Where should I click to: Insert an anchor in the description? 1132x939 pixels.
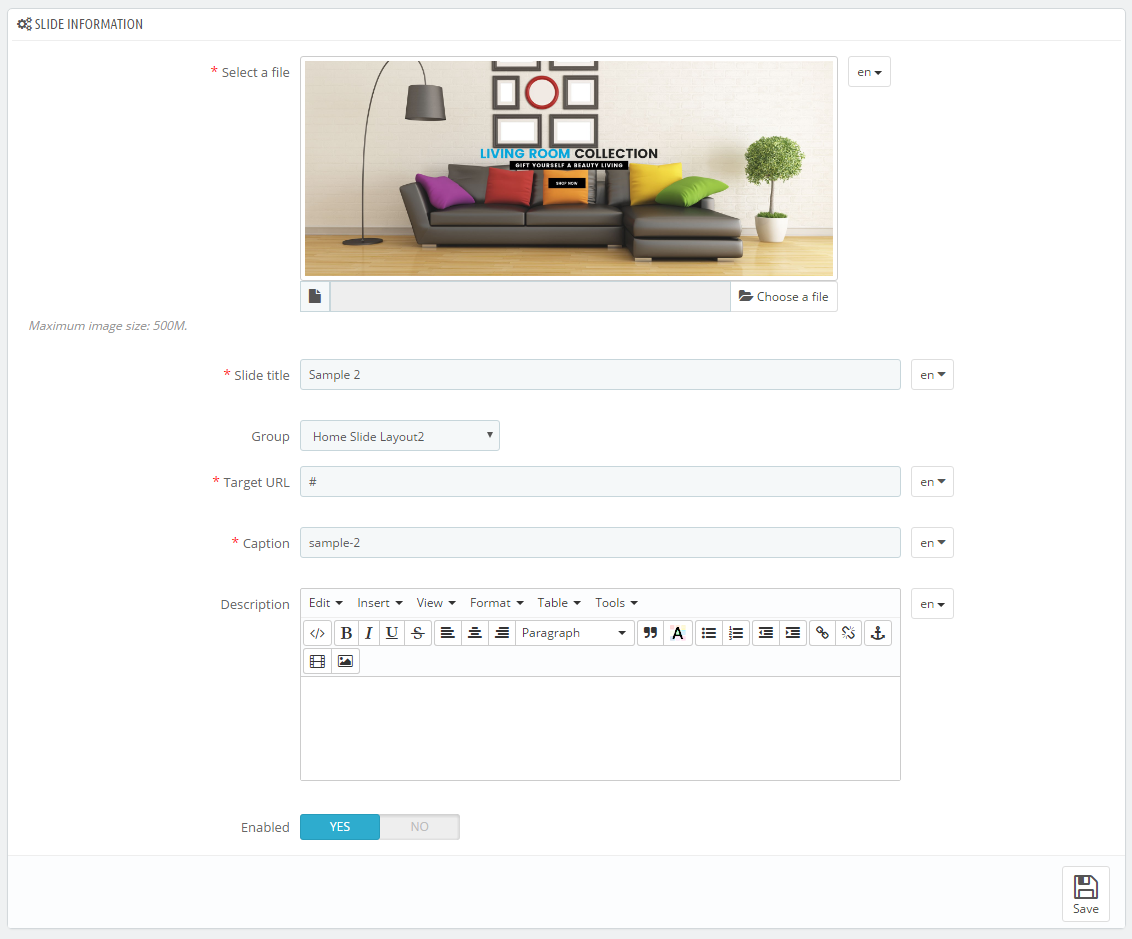(x=878, y=633)
